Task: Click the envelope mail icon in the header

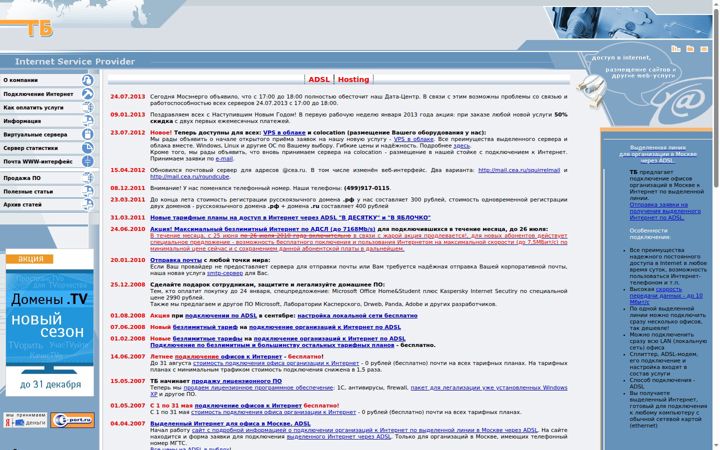Action: (704, 49)
